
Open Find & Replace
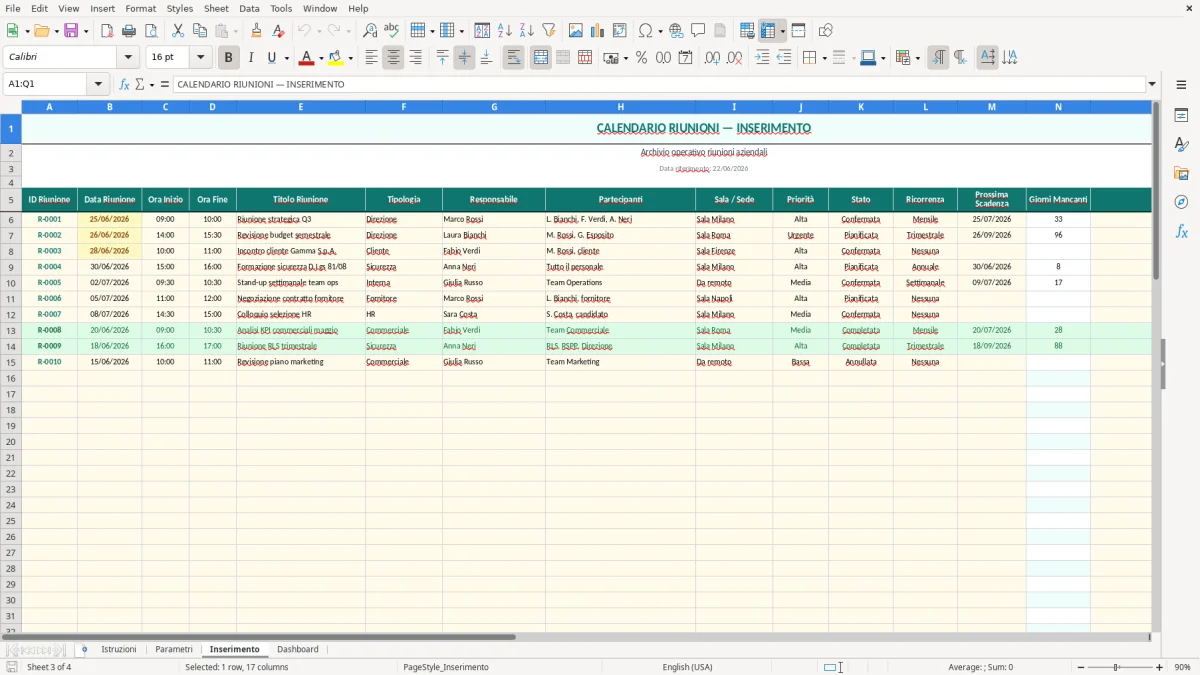click(370, 31)
